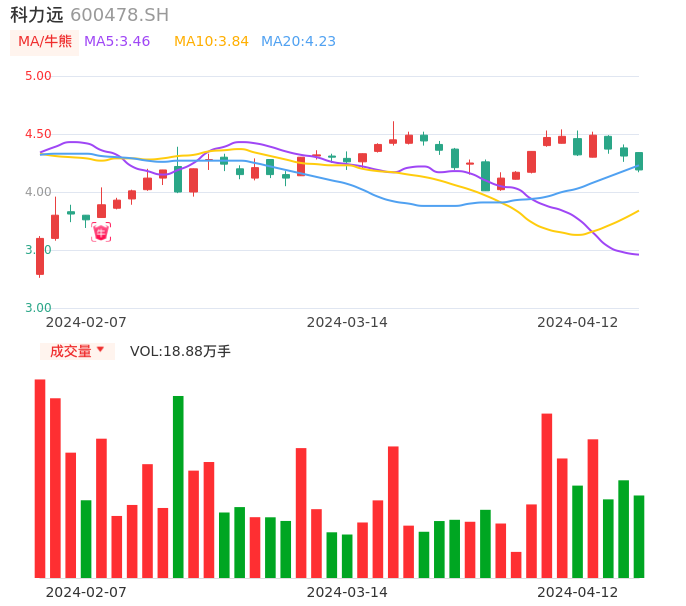This screenshot has width=686, height=606.
Task: Click the last green volume bar on the far right
Action: (639, 536)
